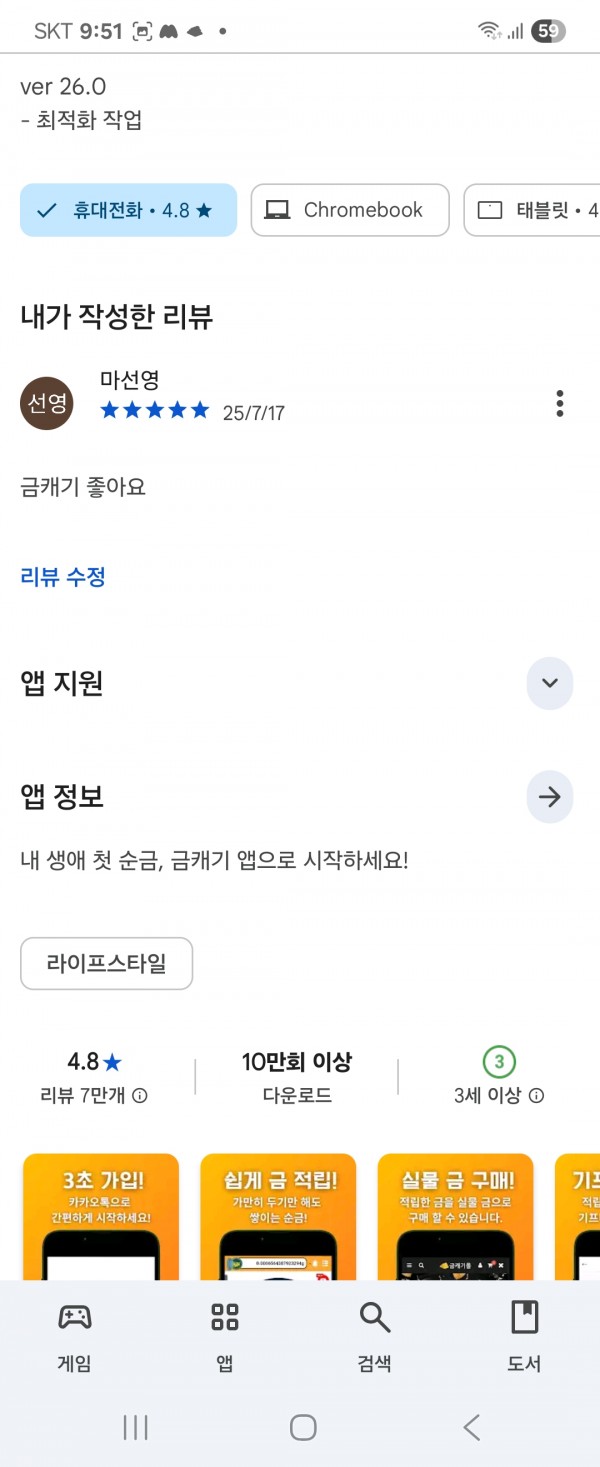
Task: Open the 3초 가입 screenshot thumbnail
Action: (x=100, y=1217)
